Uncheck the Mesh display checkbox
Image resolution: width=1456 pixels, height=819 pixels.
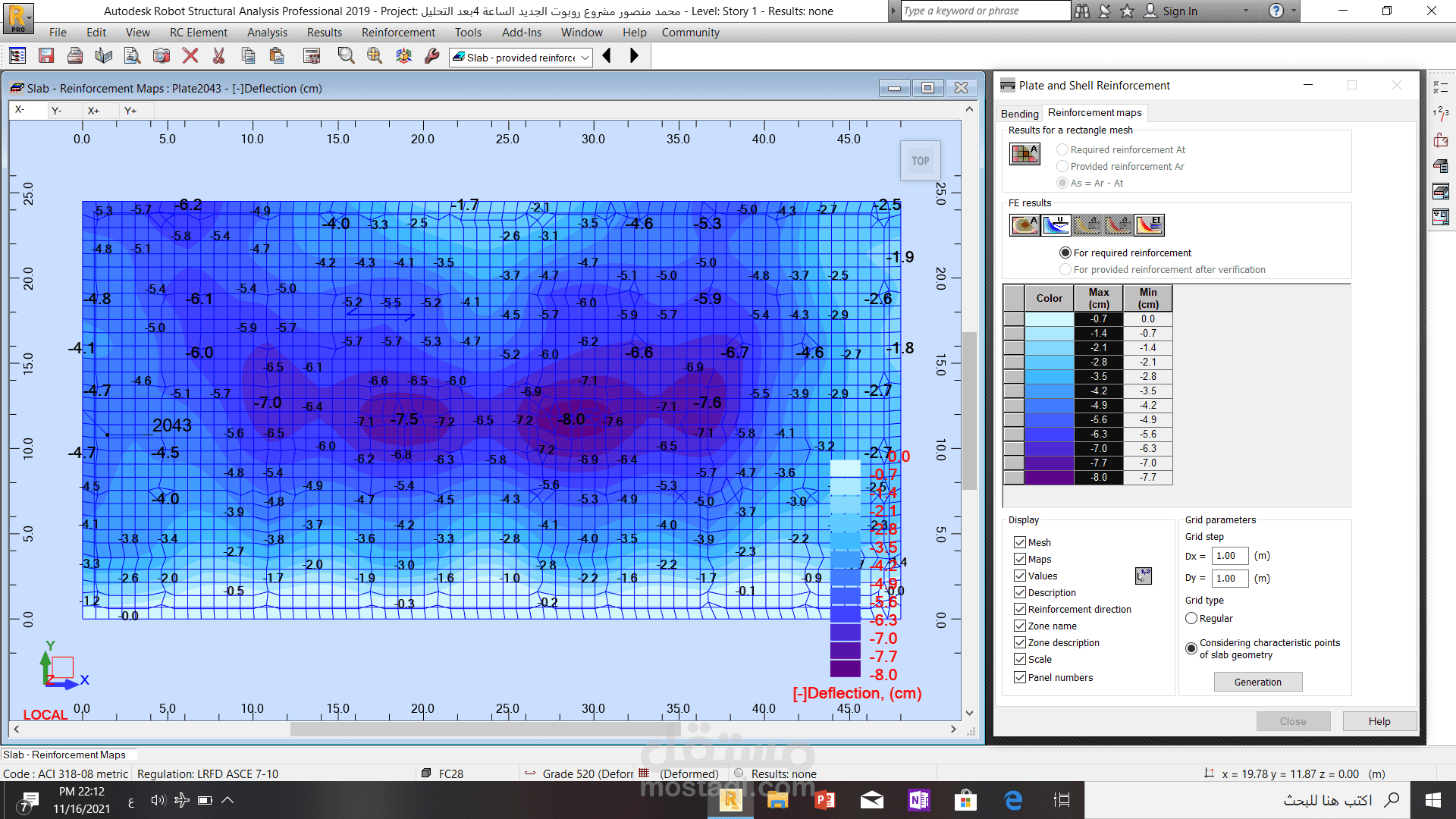[x=1020, y=542]
